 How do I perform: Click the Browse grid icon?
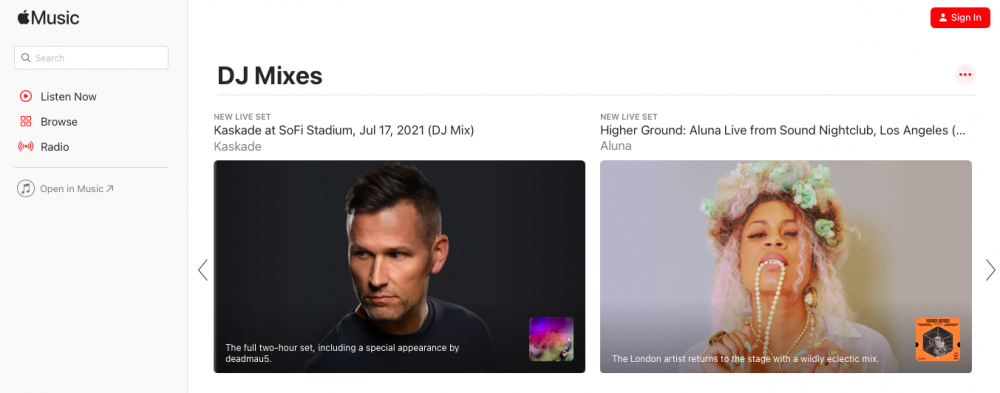coord(26,121)
